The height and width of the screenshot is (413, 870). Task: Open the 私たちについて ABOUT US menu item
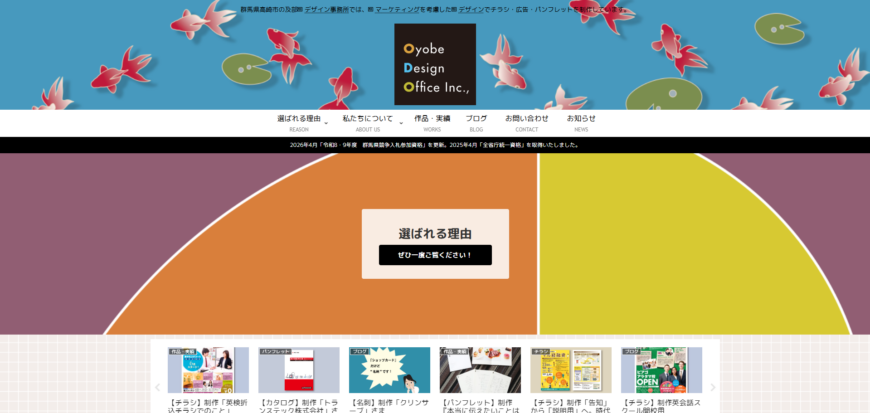pyautogui.click(x=367, y=123)
